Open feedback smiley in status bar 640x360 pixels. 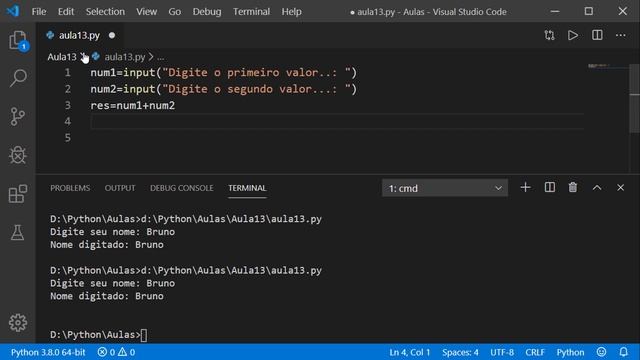click(x=601, y=352)
